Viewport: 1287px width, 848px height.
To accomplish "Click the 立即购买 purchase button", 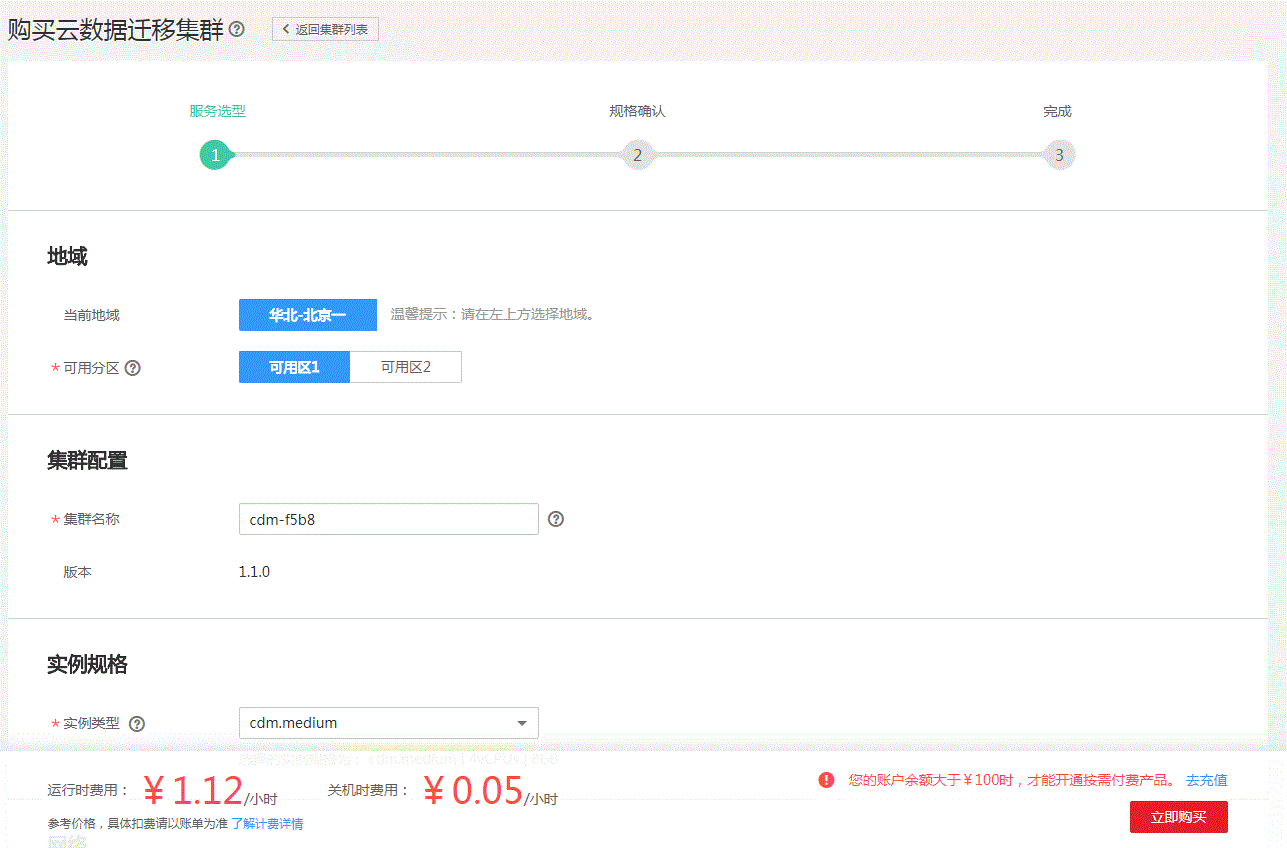I will point(1178,816).
